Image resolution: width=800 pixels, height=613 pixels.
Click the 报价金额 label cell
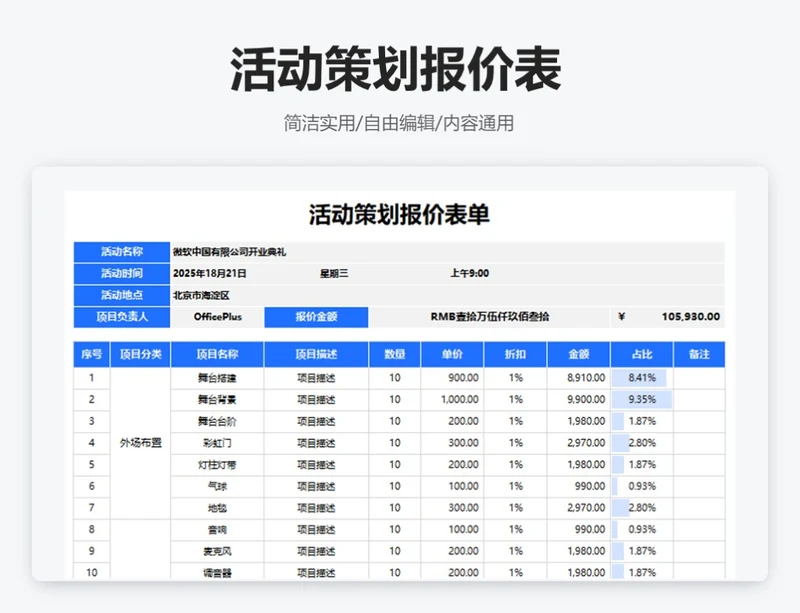(316, 317)
